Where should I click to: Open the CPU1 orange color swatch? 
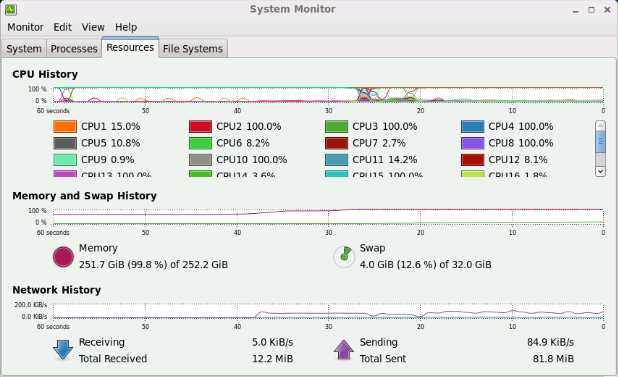click(x=65, y=126)
